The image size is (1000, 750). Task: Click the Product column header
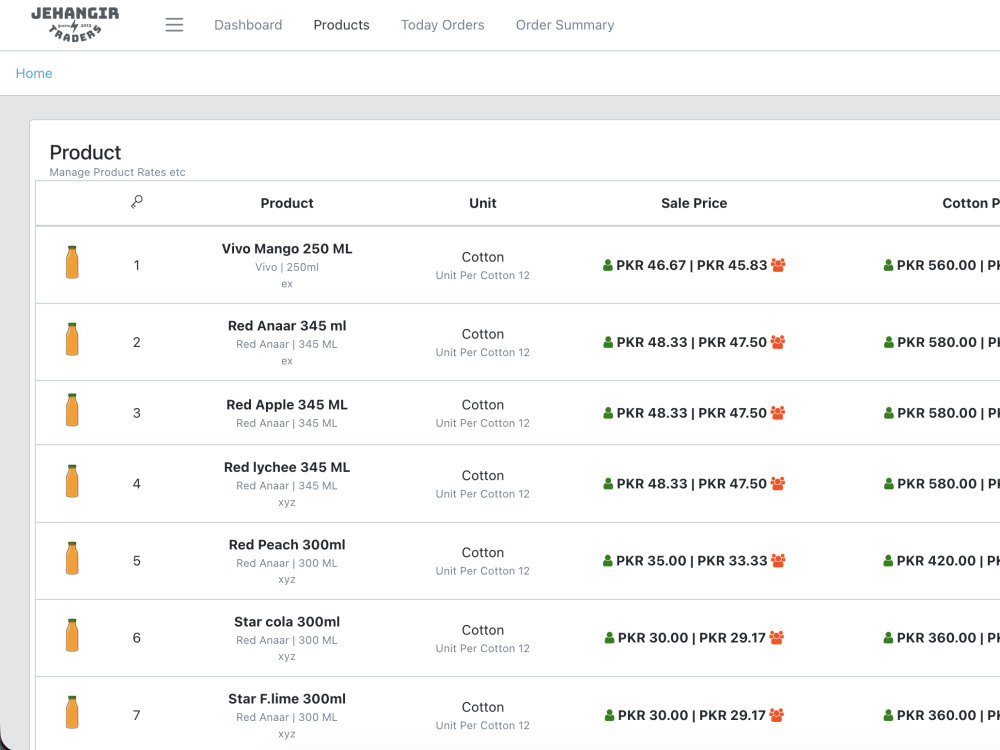coord(287,203)
